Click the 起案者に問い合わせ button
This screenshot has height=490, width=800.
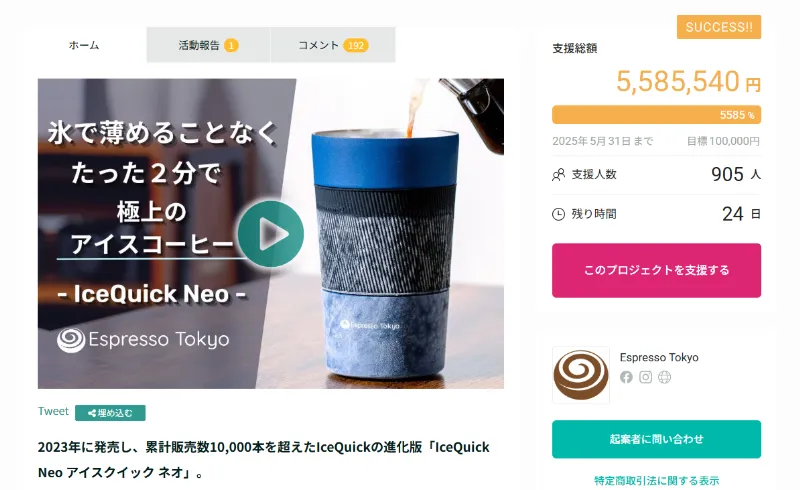[x=656, y=439]
